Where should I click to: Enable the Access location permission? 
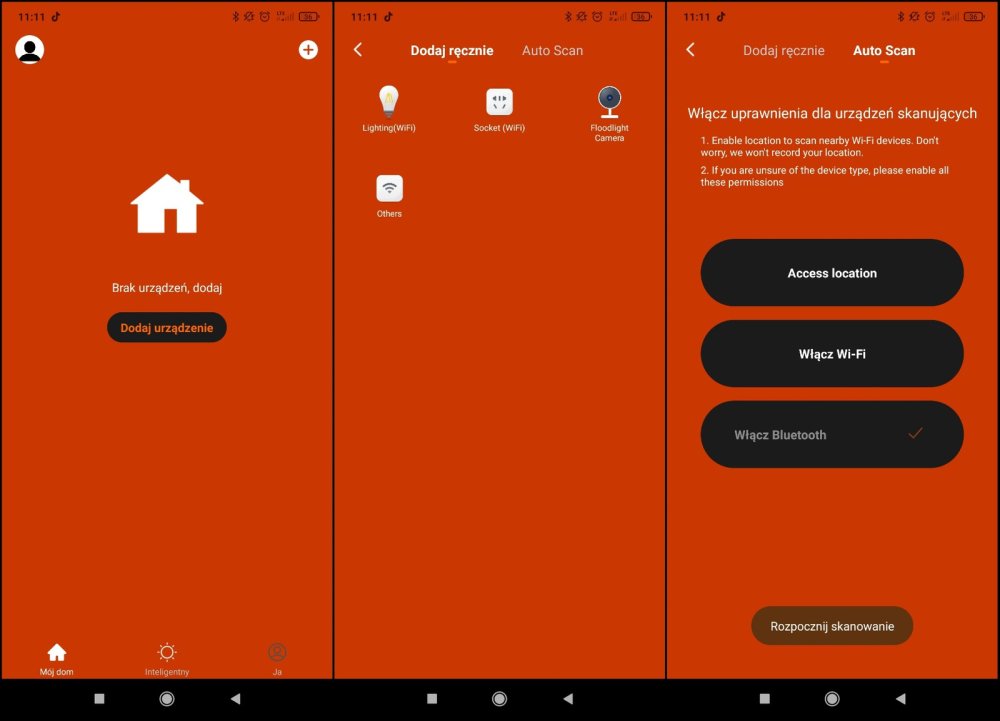[832, 273]
